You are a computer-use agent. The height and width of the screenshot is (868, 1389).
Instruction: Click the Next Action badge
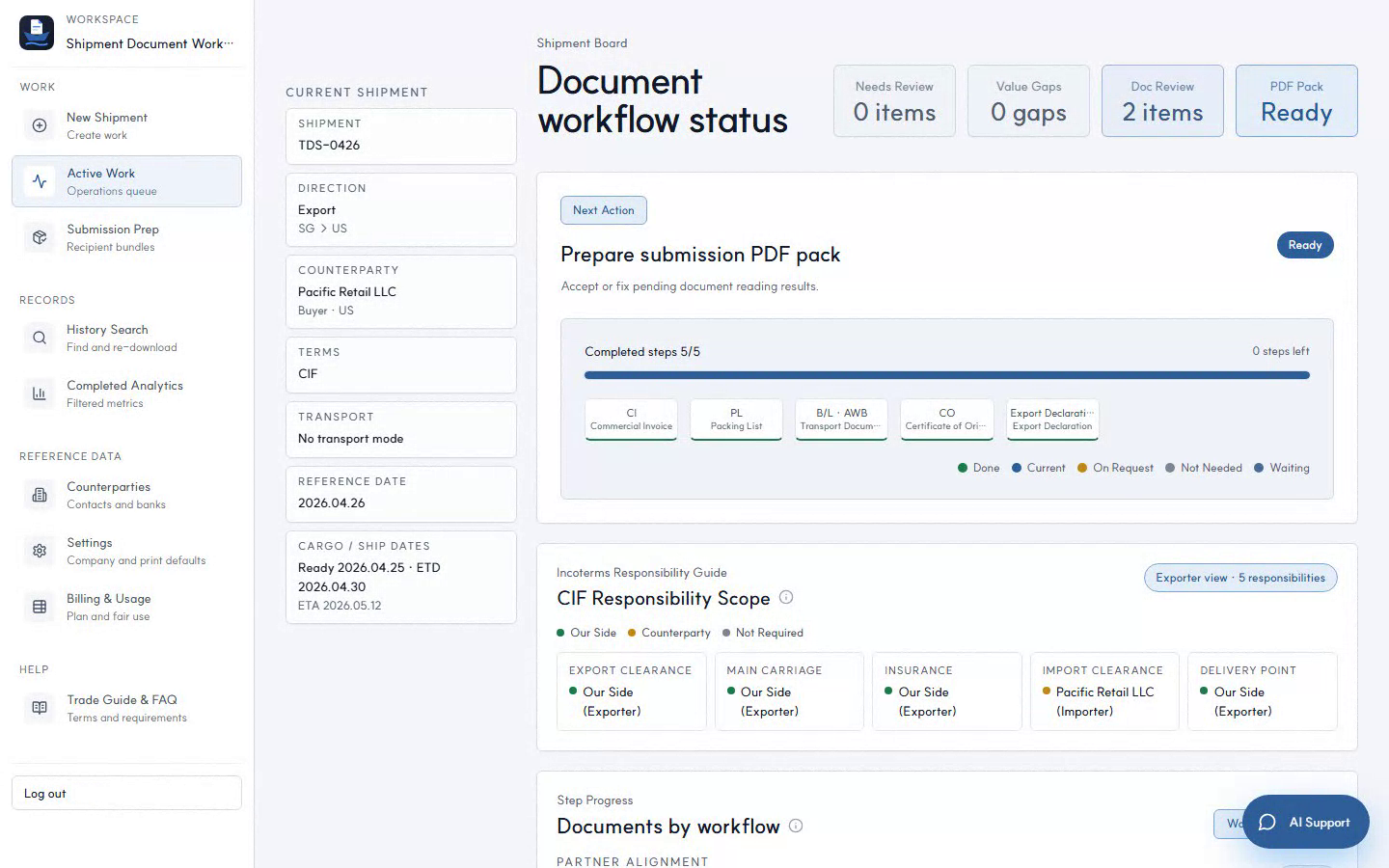604,210
